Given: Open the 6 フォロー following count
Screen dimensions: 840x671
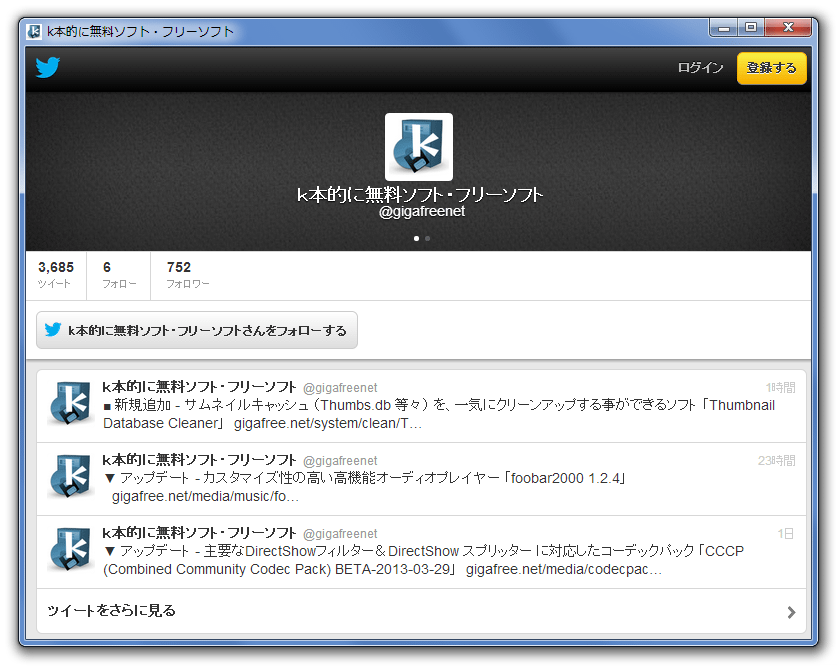Looking at the screenshot, I should (x=118, y=275).
